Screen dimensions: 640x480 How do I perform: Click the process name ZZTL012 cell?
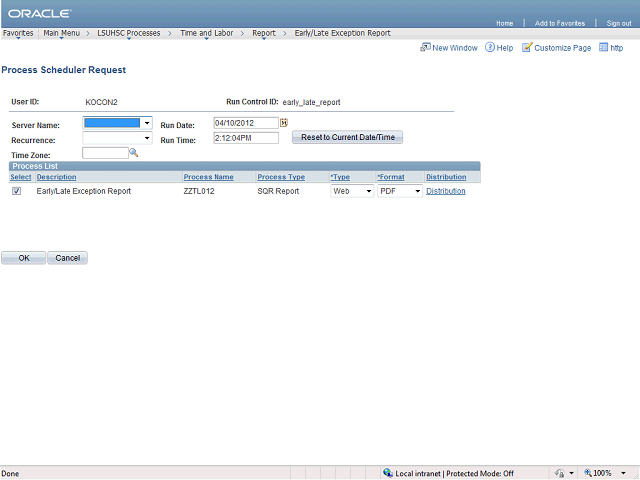tap(199, 191)
